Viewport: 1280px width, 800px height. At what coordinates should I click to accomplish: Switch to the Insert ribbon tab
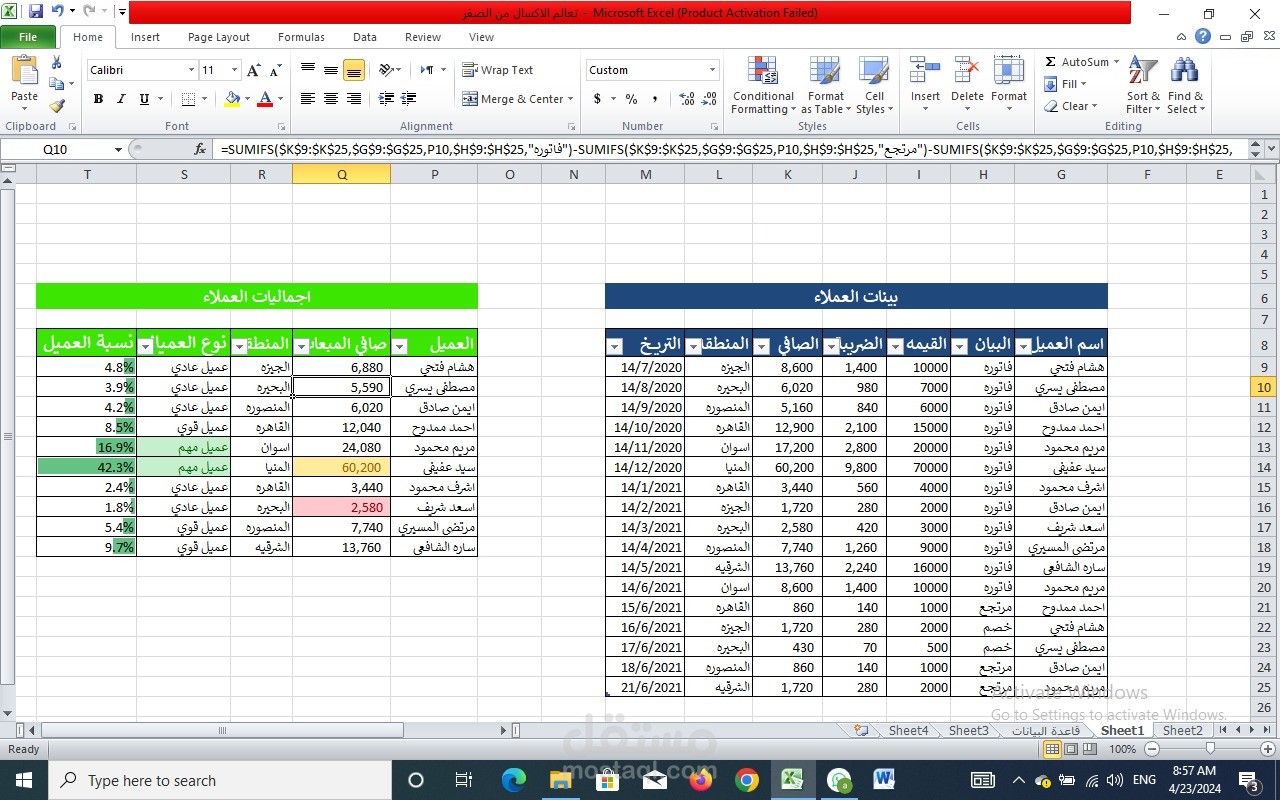click(145, 37)
